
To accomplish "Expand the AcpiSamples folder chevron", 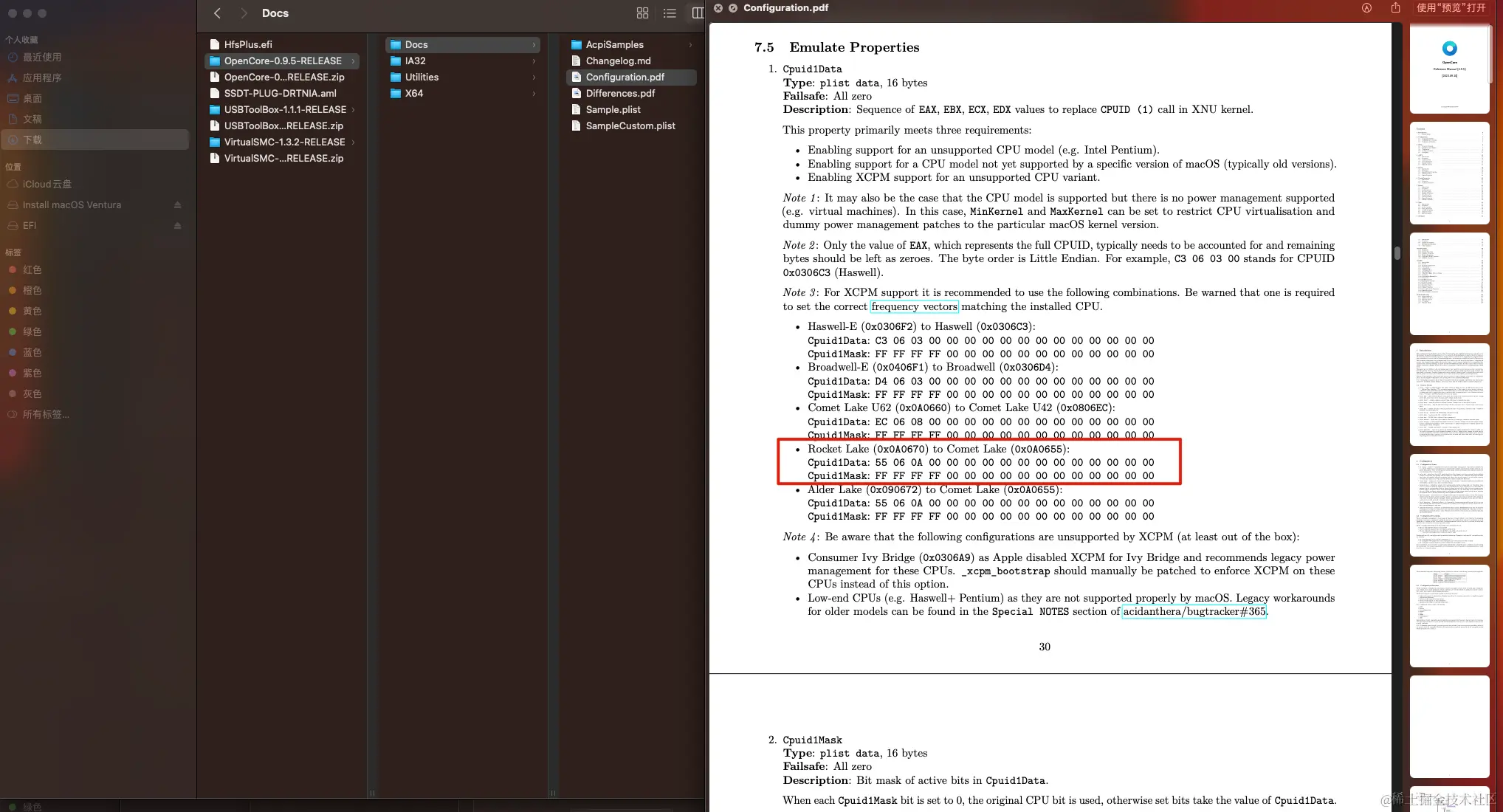I will click(x=690, y=45).
